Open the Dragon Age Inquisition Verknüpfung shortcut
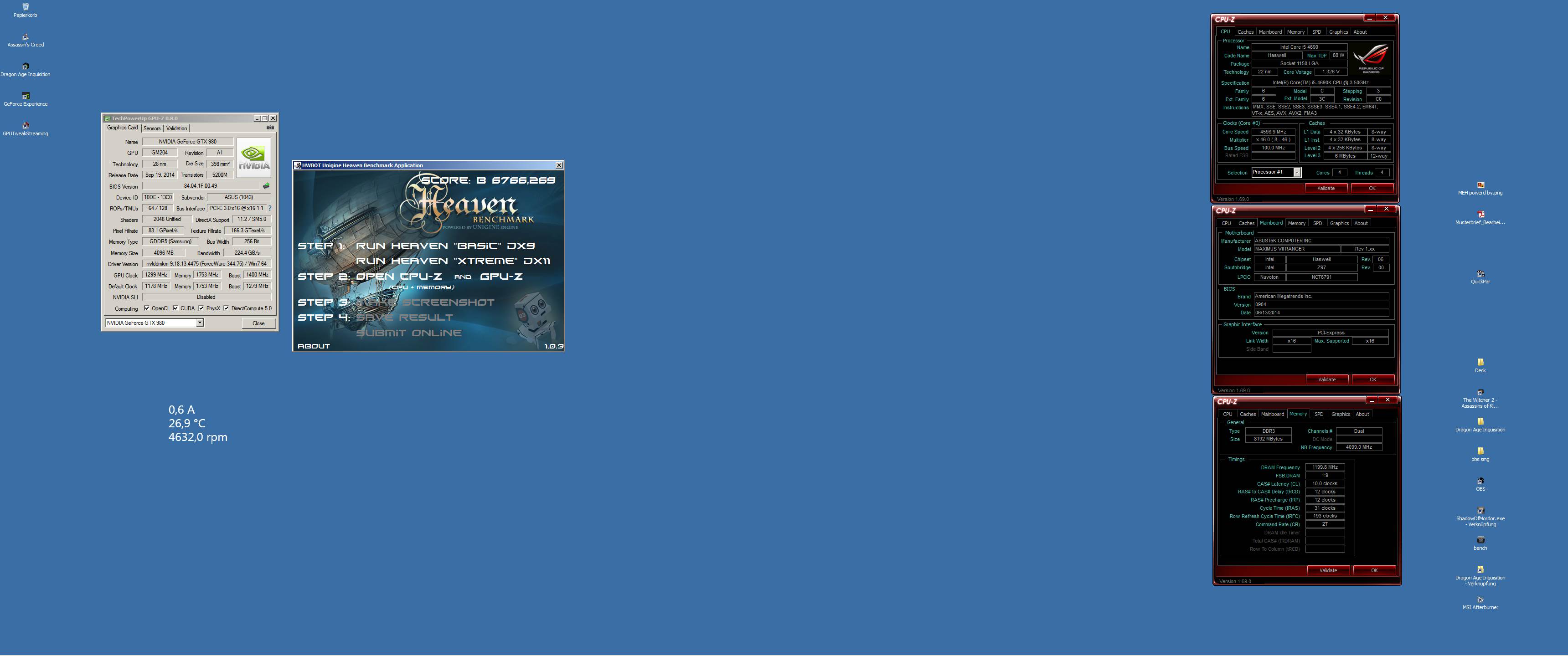Image resolution: width=1568 pixels, height=656 pixels. (x=1480, y=570)
